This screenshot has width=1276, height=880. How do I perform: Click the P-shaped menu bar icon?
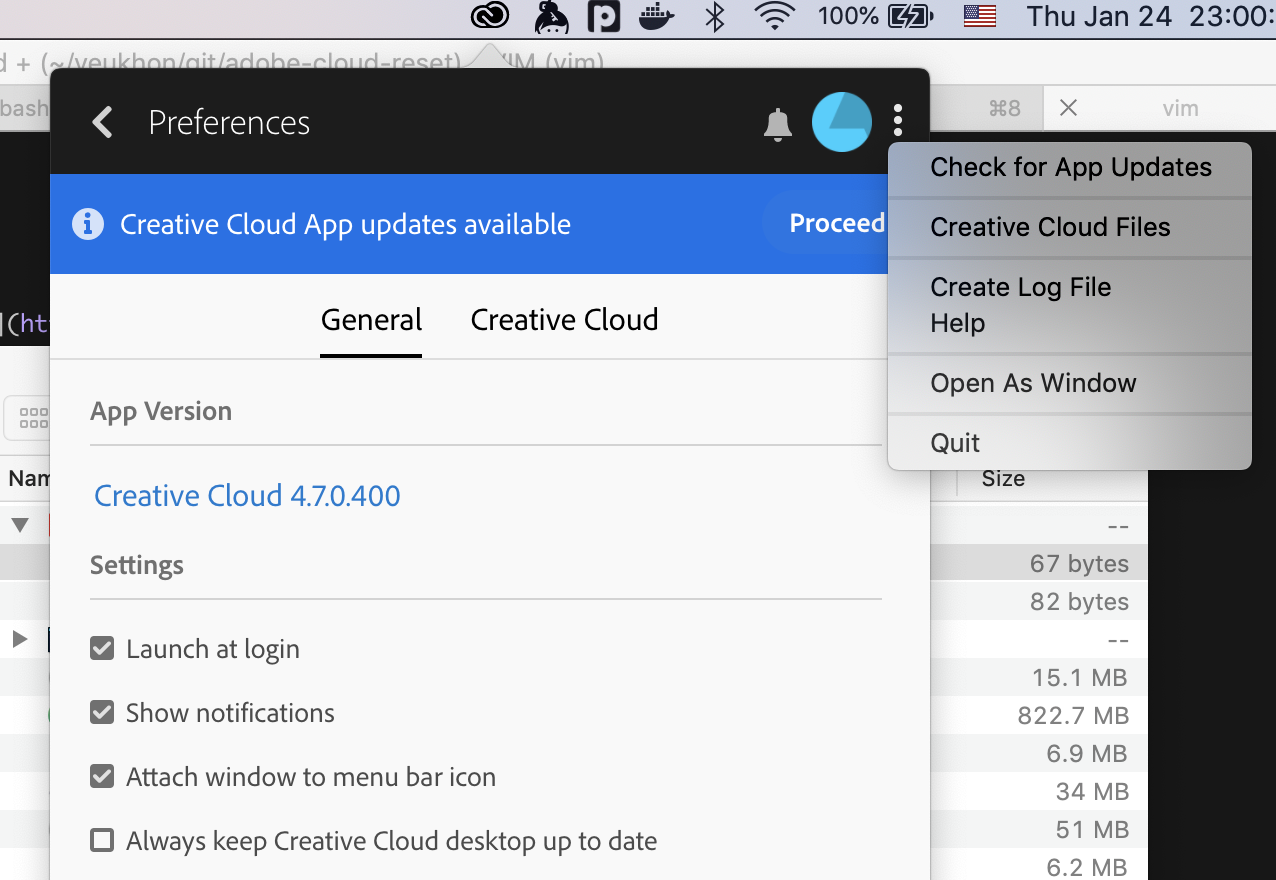[605, 16]
